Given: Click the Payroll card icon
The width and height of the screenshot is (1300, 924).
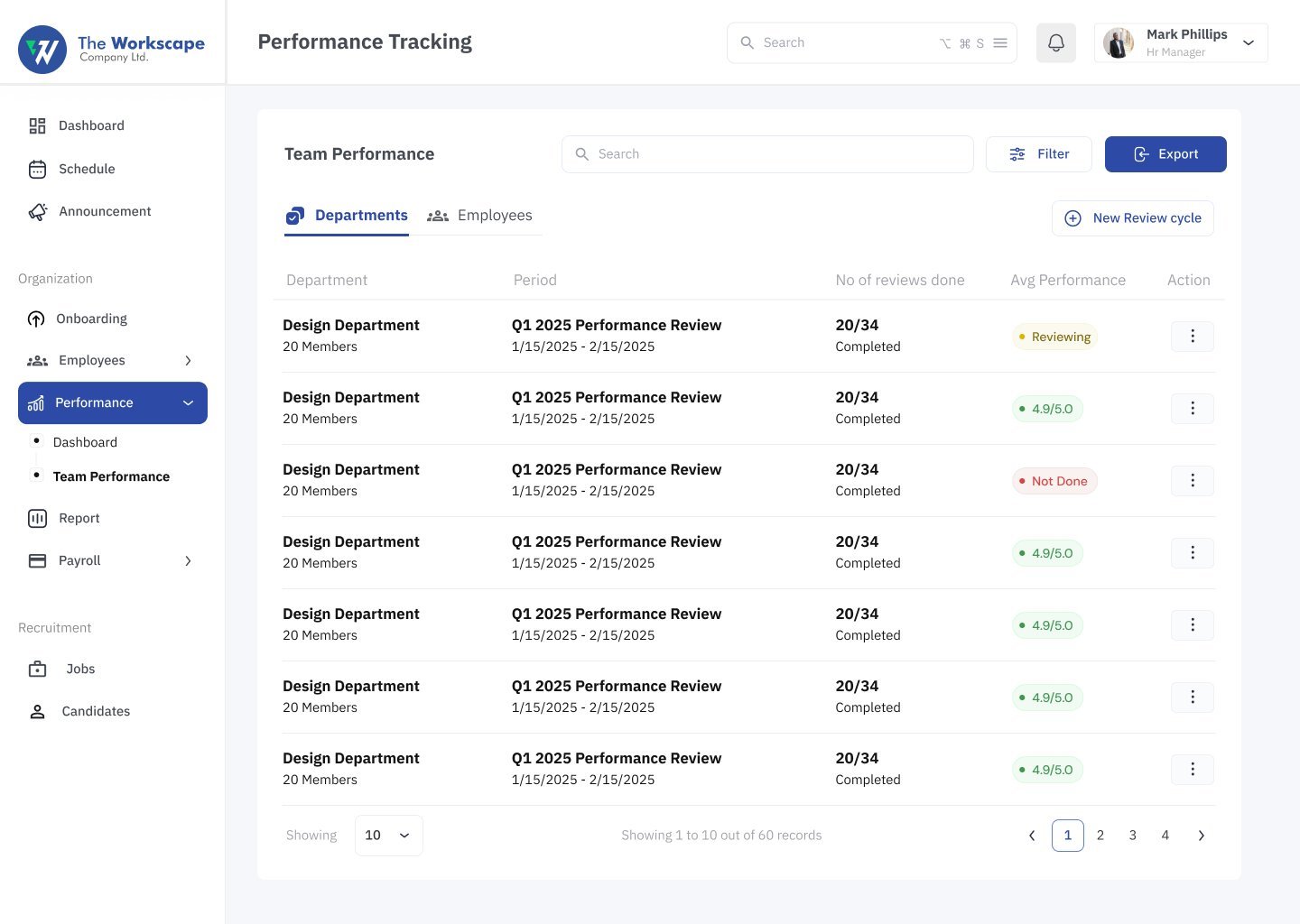Looking at the screenshot, I should pos(38,560).
